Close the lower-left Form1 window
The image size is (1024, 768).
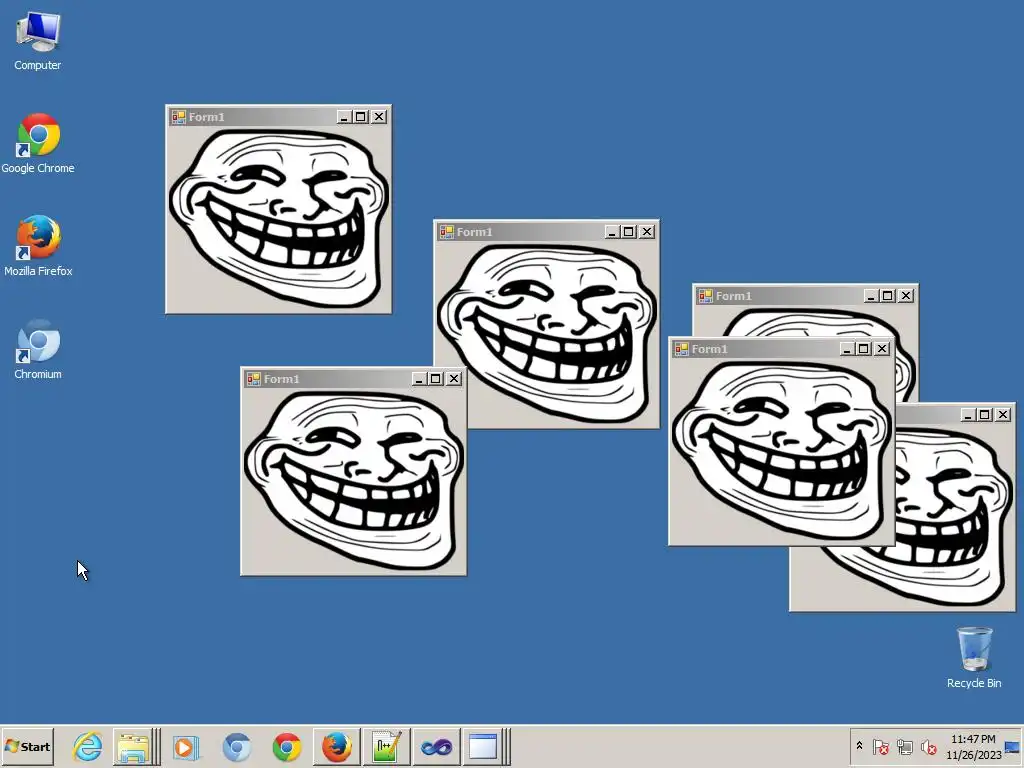pos(454,379)
